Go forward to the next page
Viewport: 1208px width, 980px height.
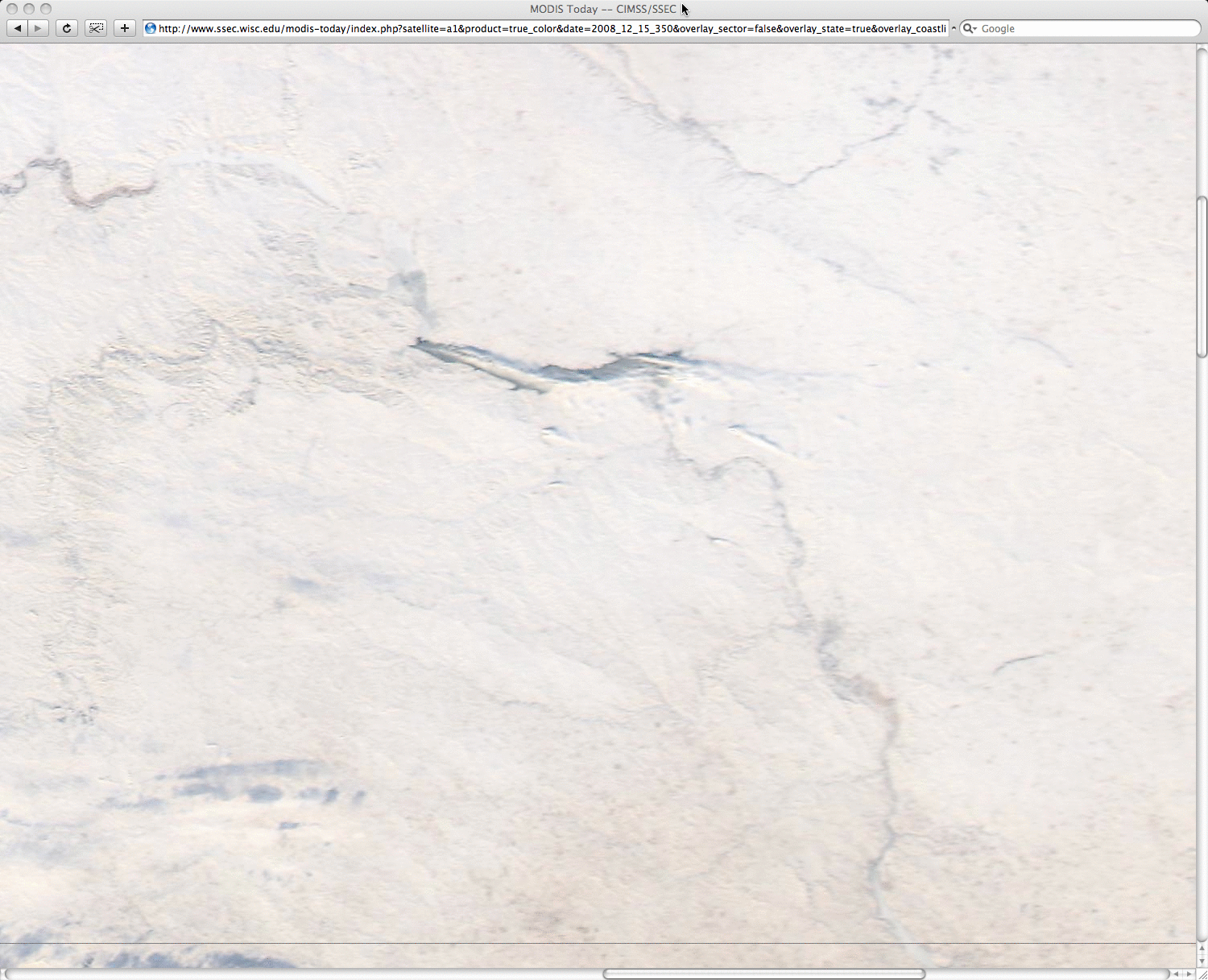click(39, 28)
